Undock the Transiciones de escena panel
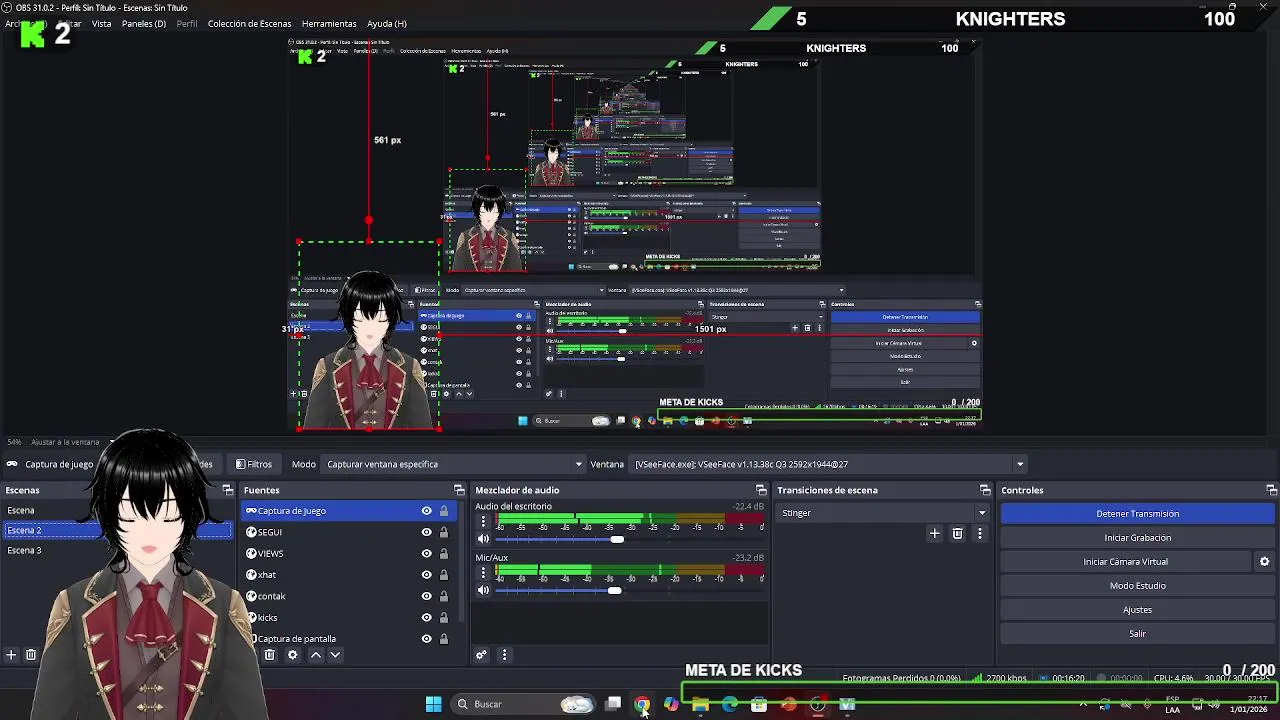This screenshot has width=1280, height=720. (x=985, y=490)
